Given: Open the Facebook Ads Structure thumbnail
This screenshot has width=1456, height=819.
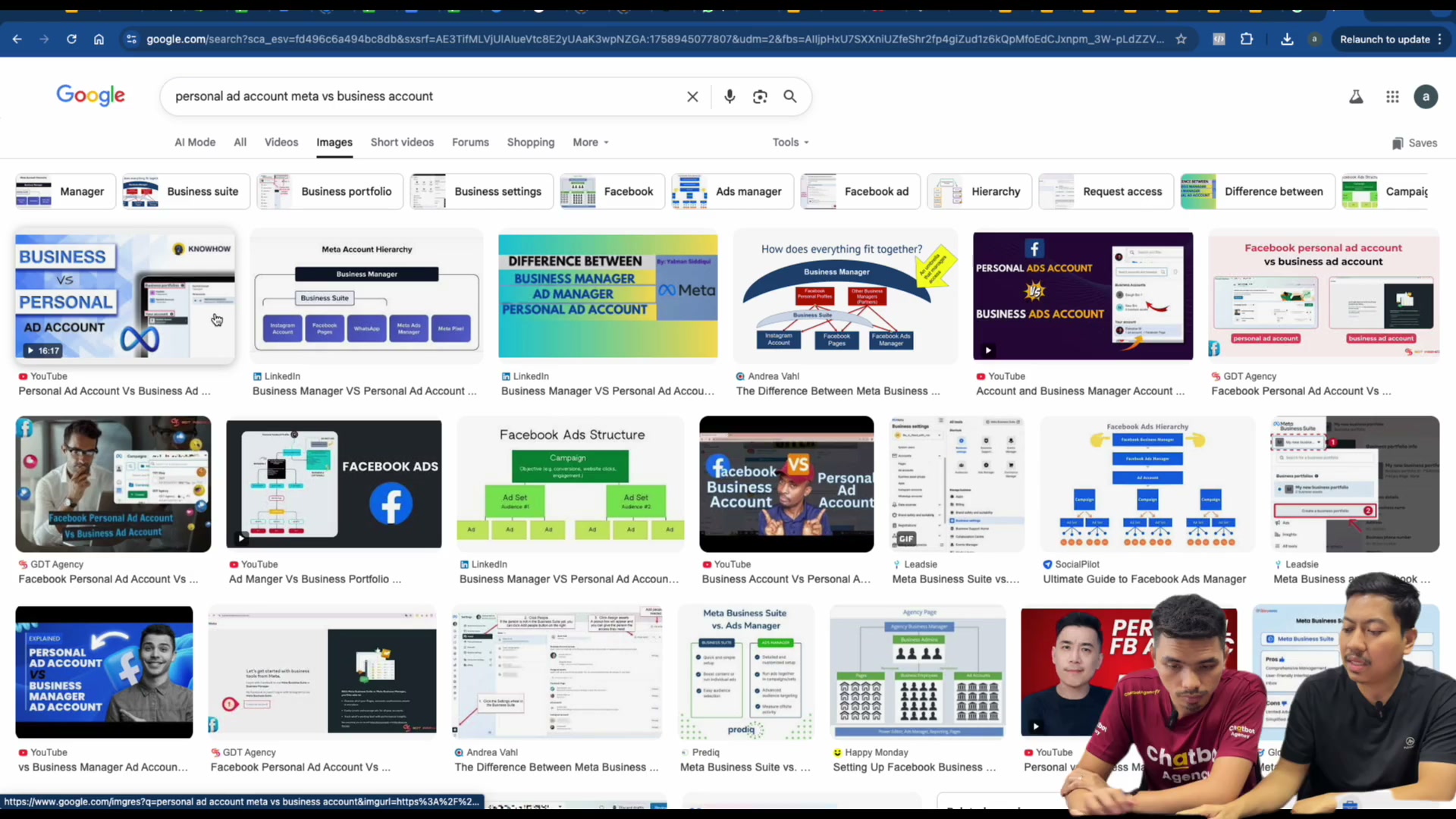Looking at the screenshot, I should click(x=571, y=483).
